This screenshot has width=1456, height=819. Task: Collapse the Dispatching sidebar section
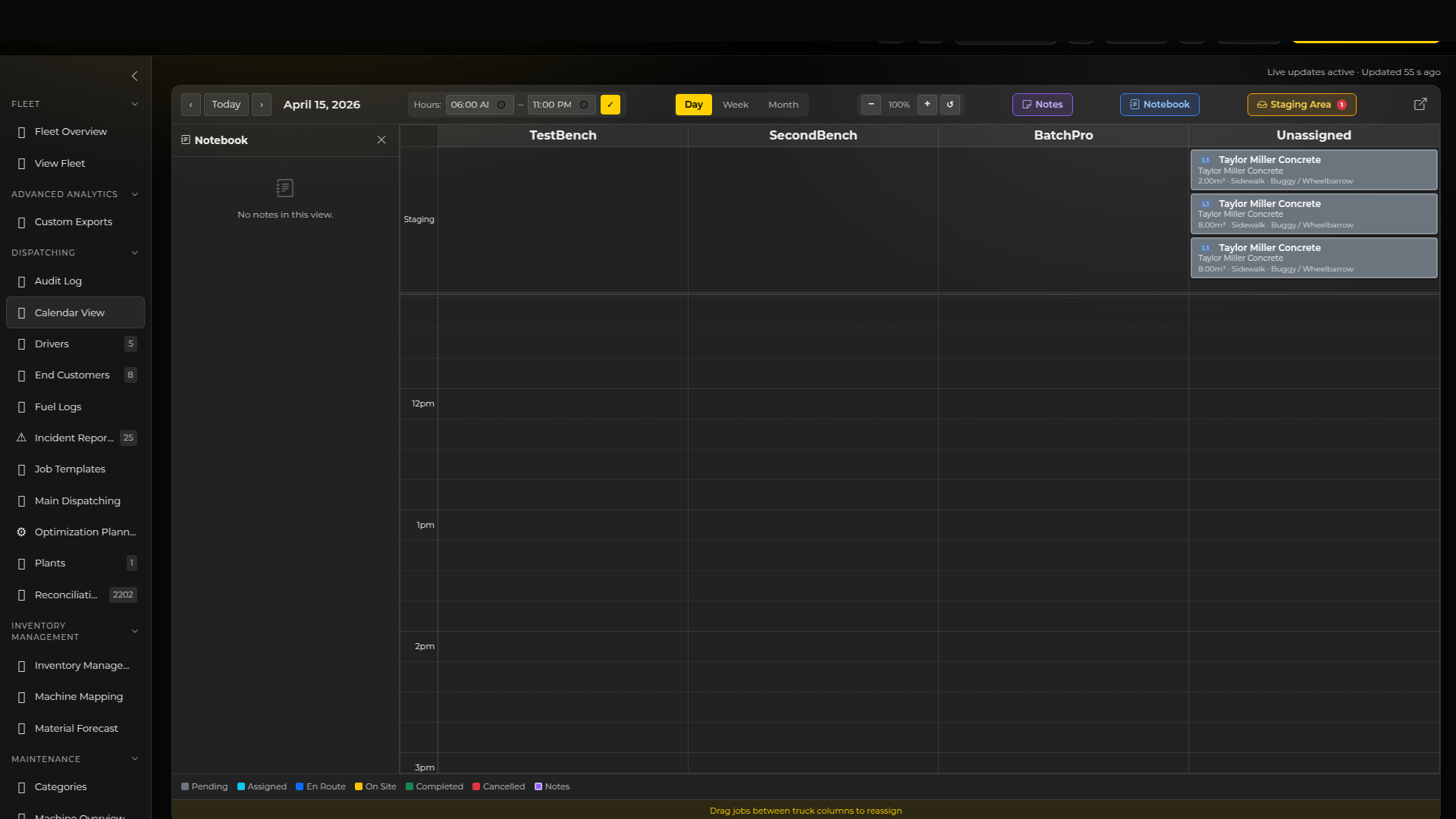134,253
